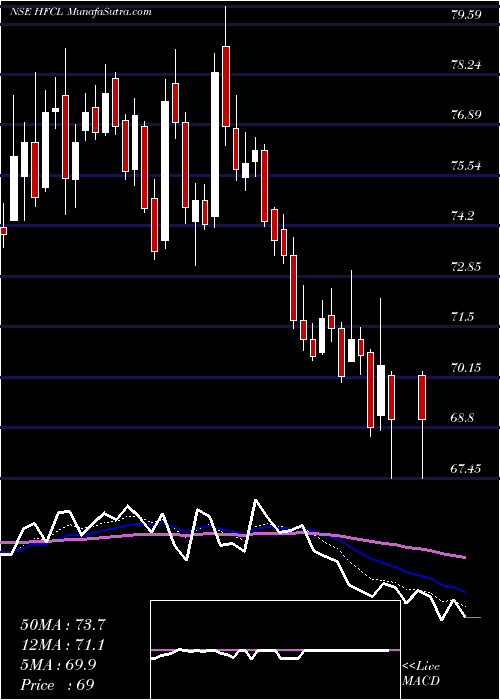This screenshot has width=500, height=700.
Task: Click the tallest red candle near 79.59
Action: tap(226, 86)
